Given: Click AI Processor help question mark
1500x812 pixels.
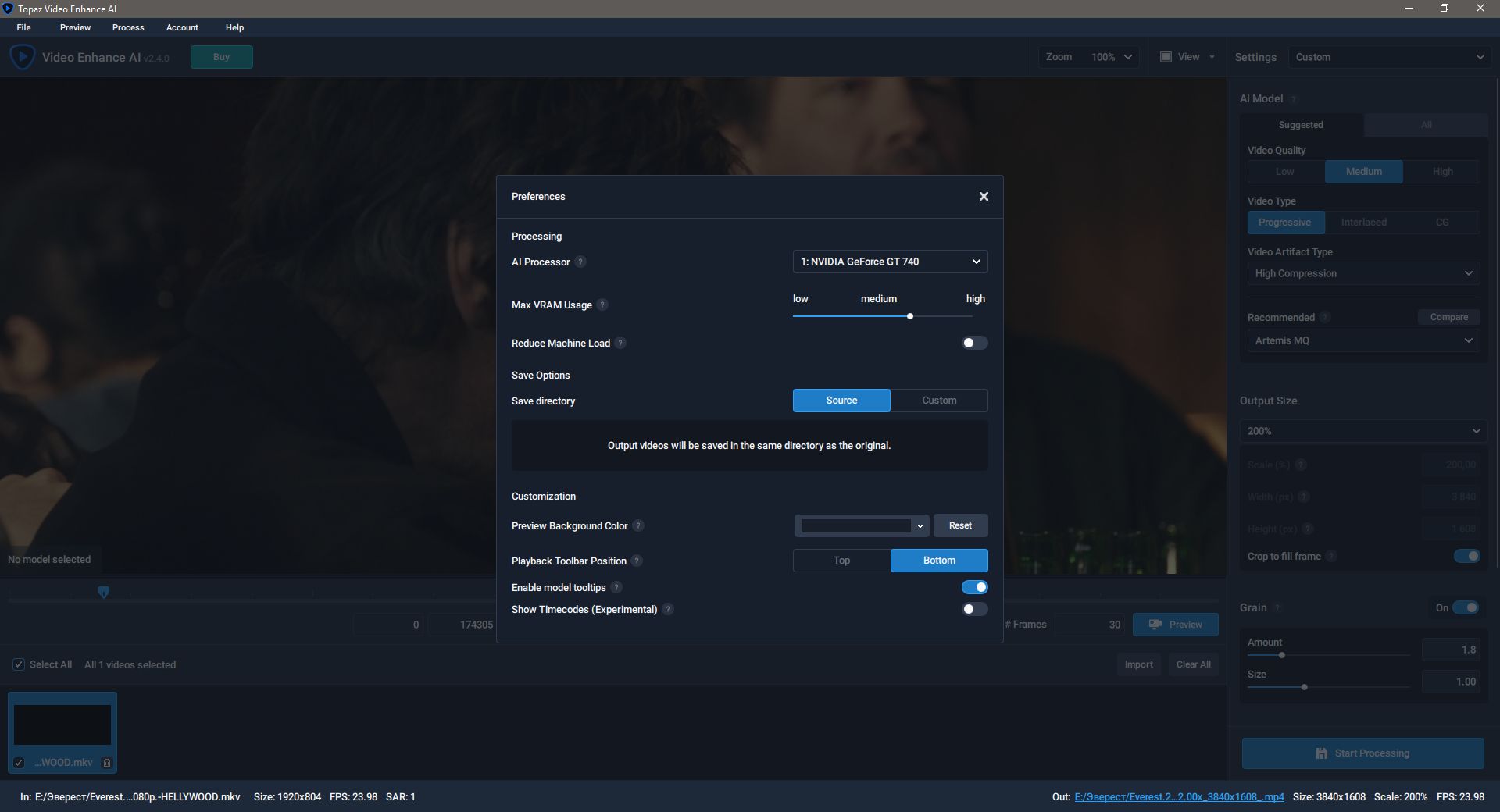Looking at the screenshot, I should 580,262.
